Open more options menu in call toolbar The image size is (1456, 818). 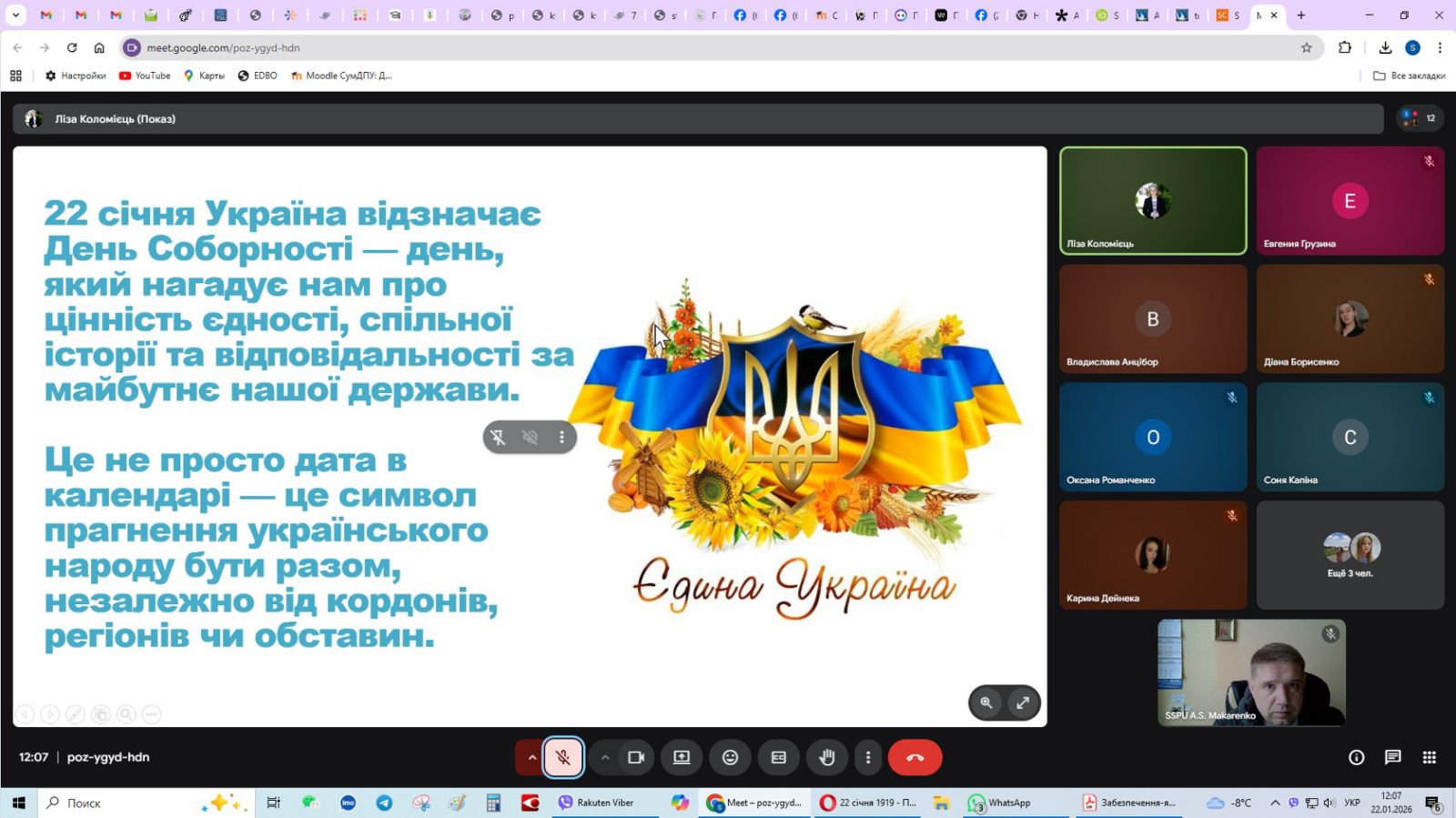point(867,757)
